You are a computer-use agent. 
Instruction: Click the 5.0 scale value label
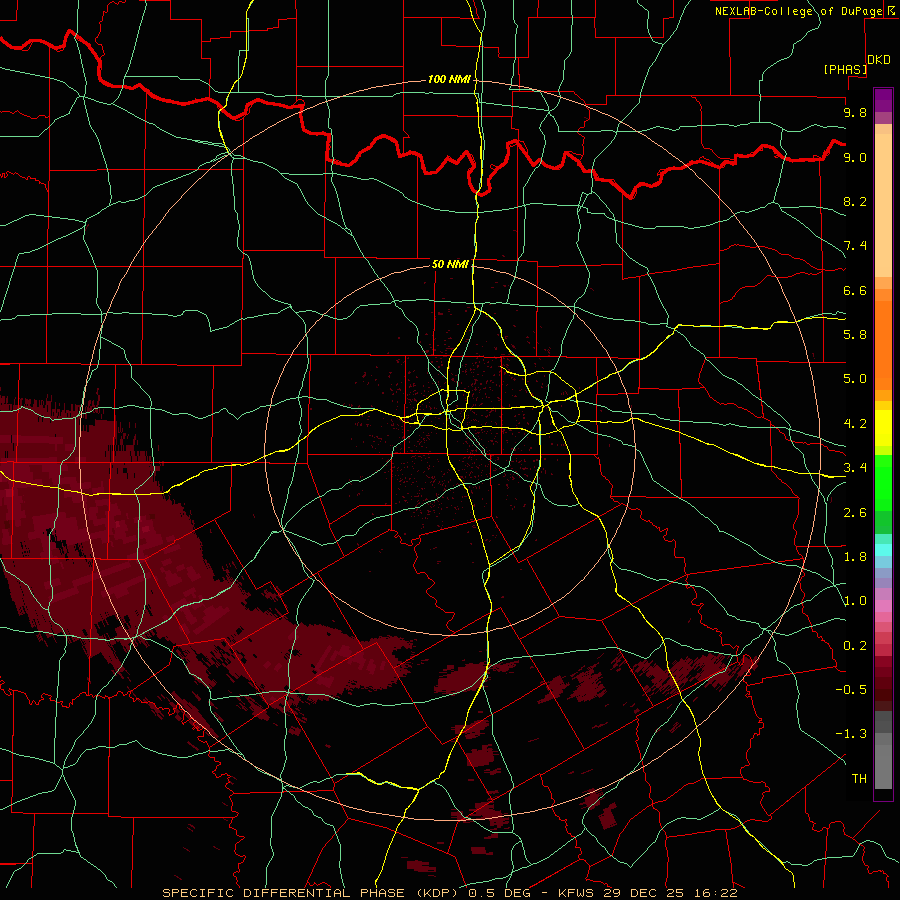855,379
